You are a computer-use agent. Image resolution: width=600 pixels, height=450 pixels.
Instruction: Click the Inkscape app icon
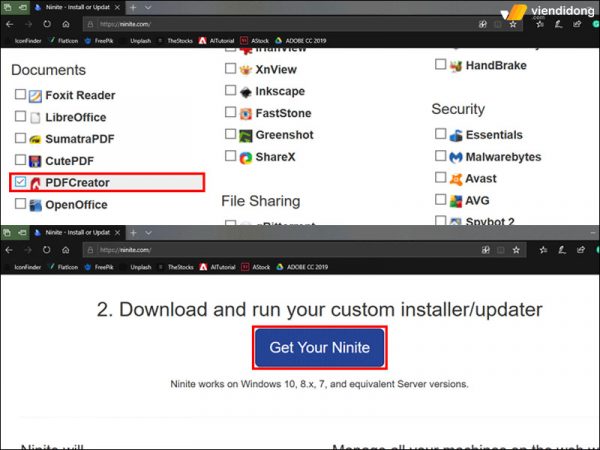point(245,92)
